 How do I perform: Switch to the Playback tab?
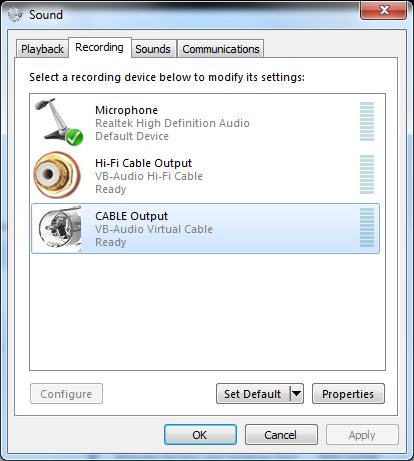pos(42,49)
